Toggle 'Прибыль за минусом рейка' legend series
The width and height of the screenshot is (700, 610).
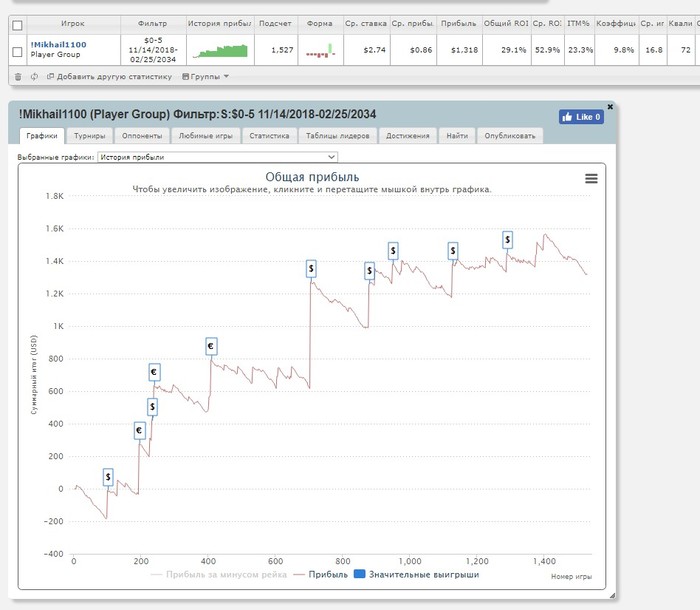click(x=219, y=574)
